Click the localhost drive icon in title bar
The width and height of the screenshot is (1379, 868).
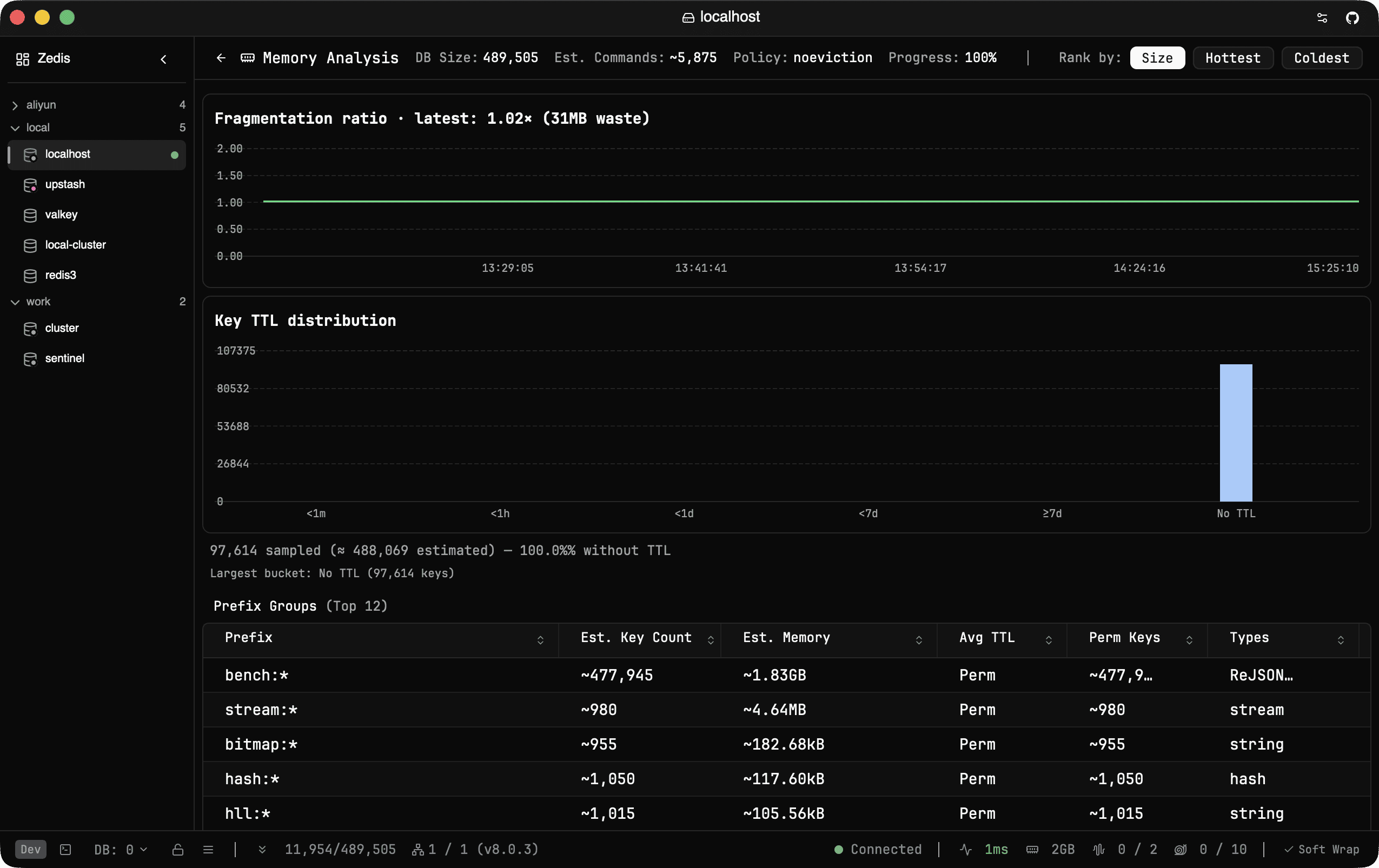(688, 18)
